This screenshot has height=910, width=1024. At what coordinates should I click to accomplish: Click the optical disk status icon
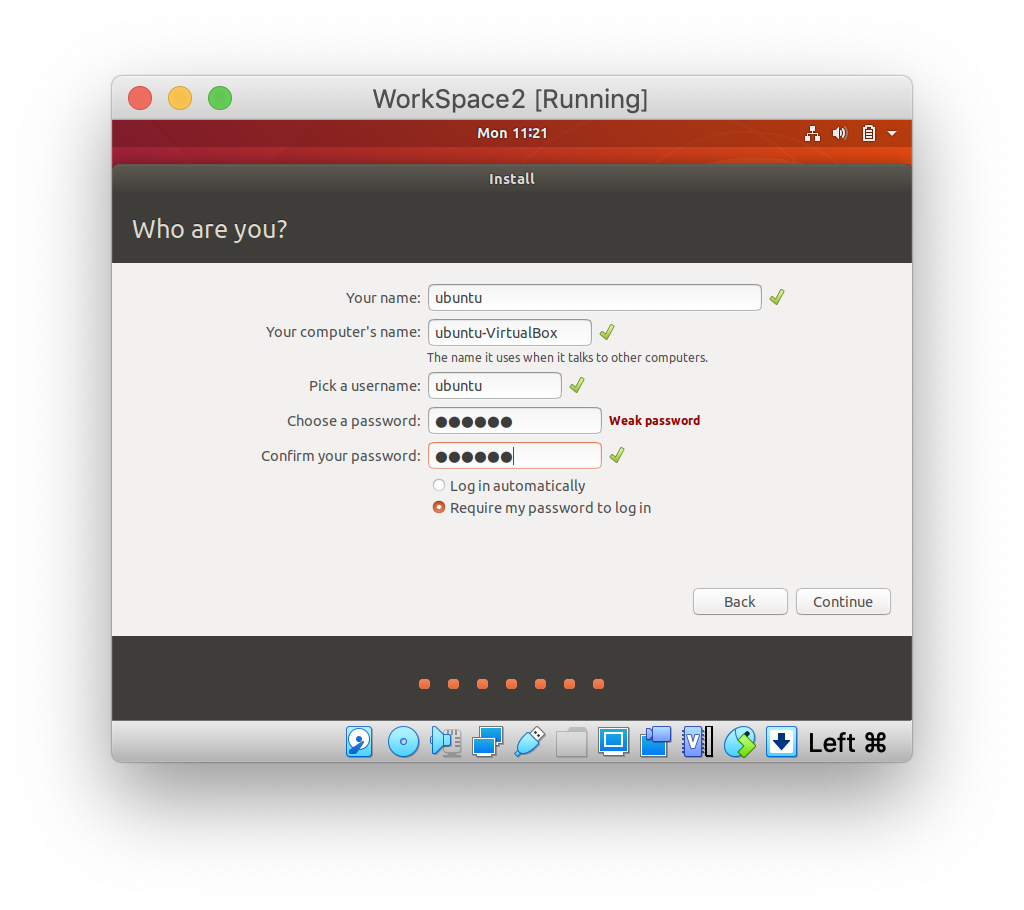[404, 741]
